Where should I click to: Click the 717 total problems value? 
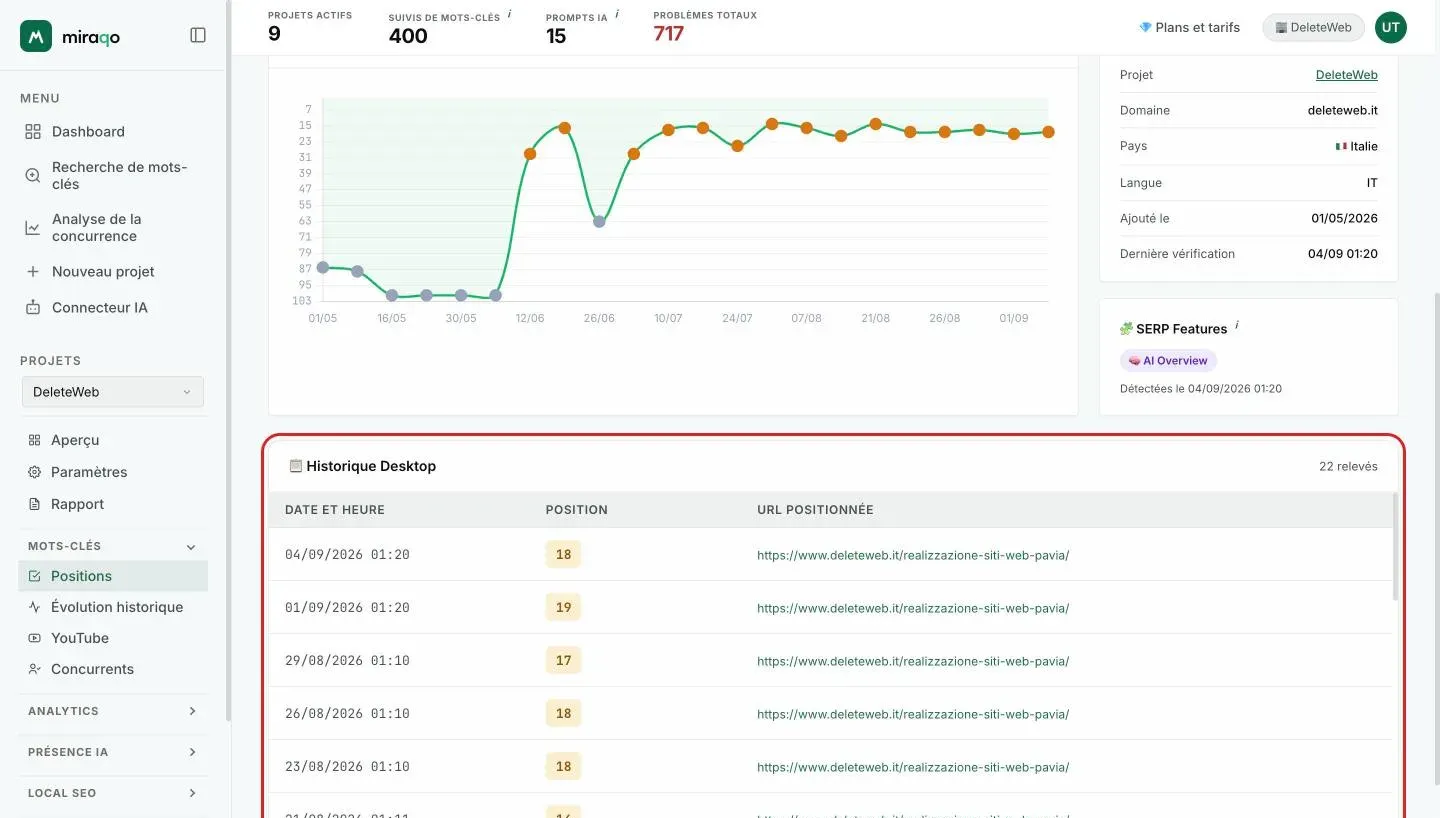click(x=668, y=34)
